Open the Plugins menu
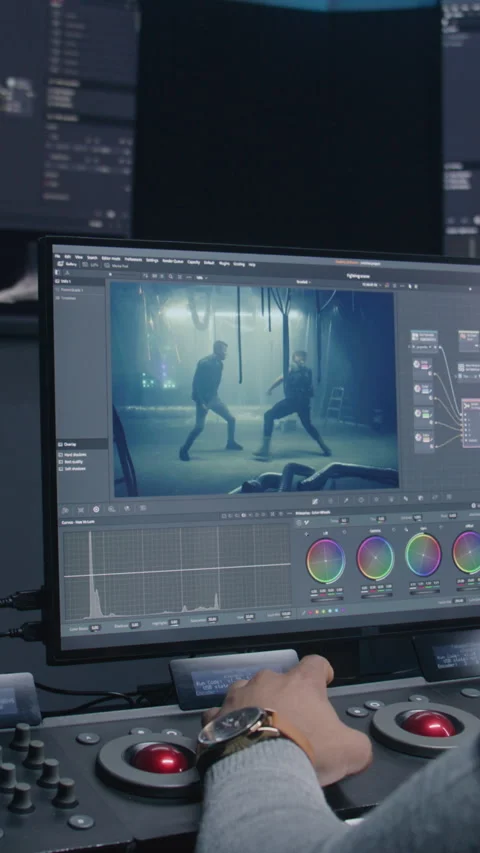Screen dimensions: 480x853 point(224,263)
